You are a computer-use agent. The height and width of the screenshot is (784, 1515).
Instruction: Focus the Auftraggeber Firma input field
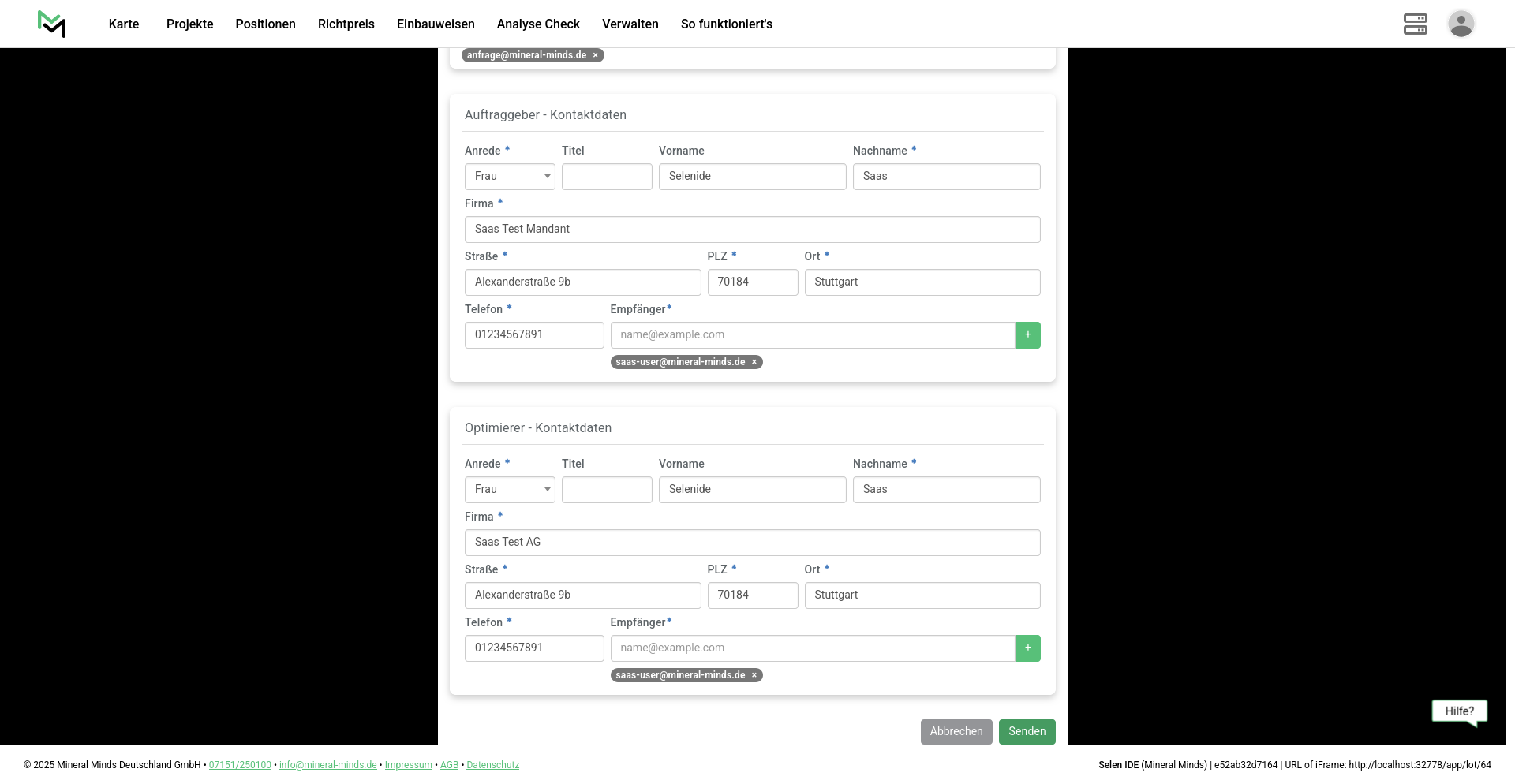click(752, 230)
